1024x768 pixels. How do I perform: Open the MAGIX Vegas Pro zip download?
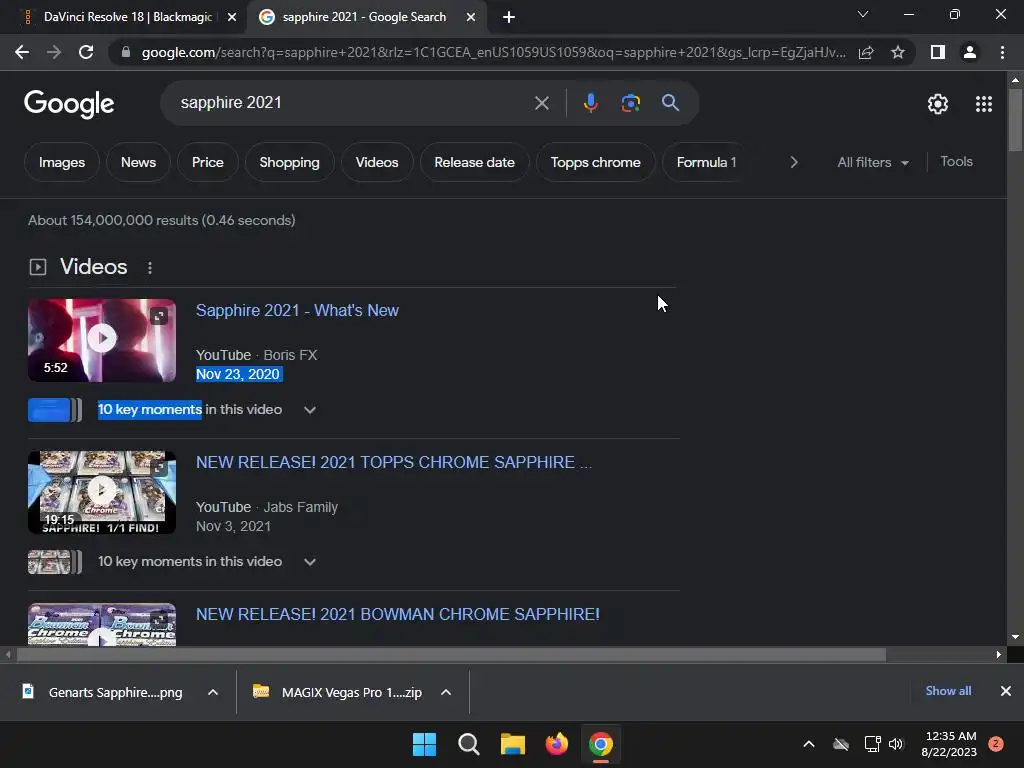(338, 692)
